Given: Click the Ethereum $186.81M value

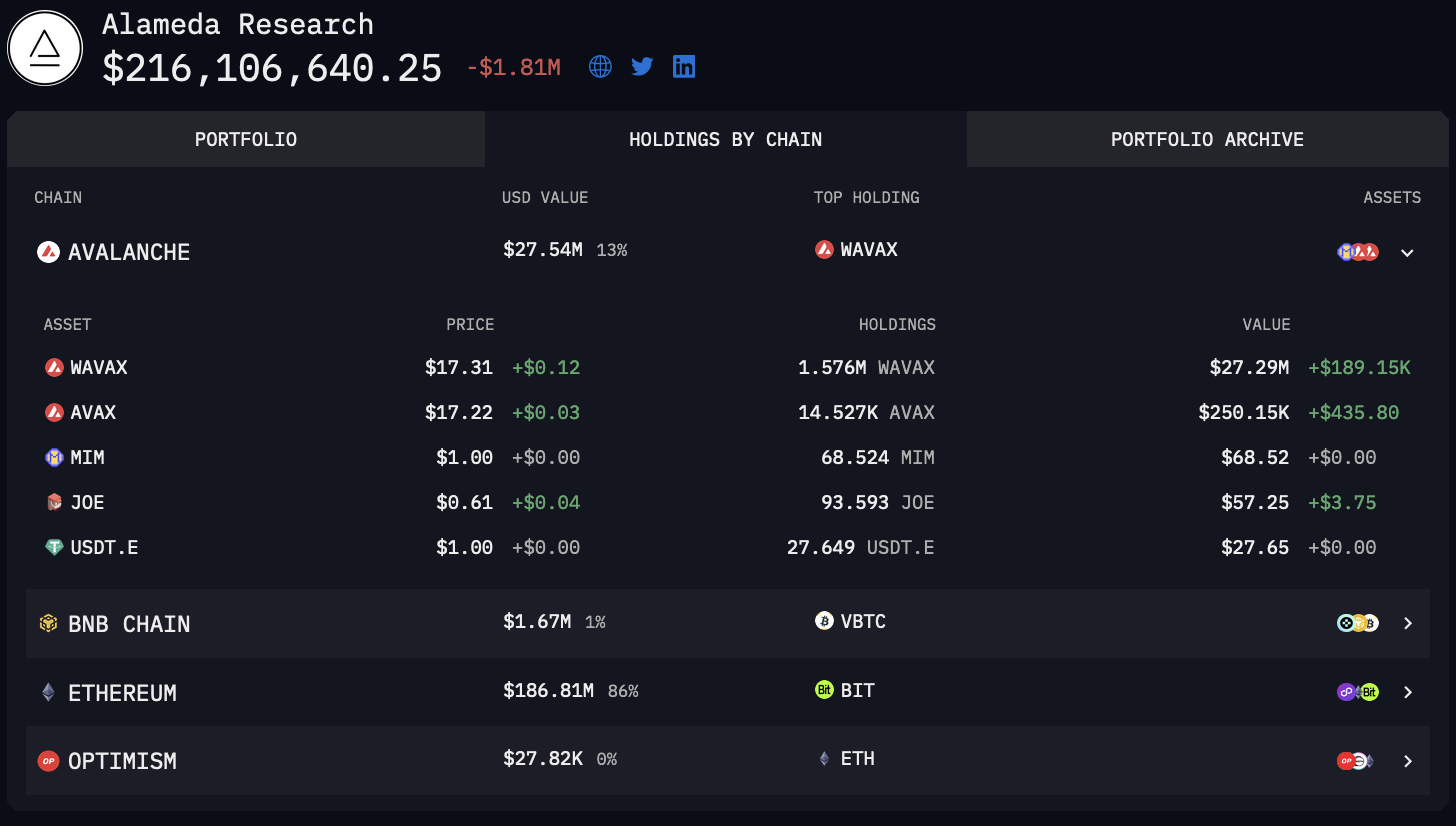Looking at the screenshot, I should click(549, 690).
